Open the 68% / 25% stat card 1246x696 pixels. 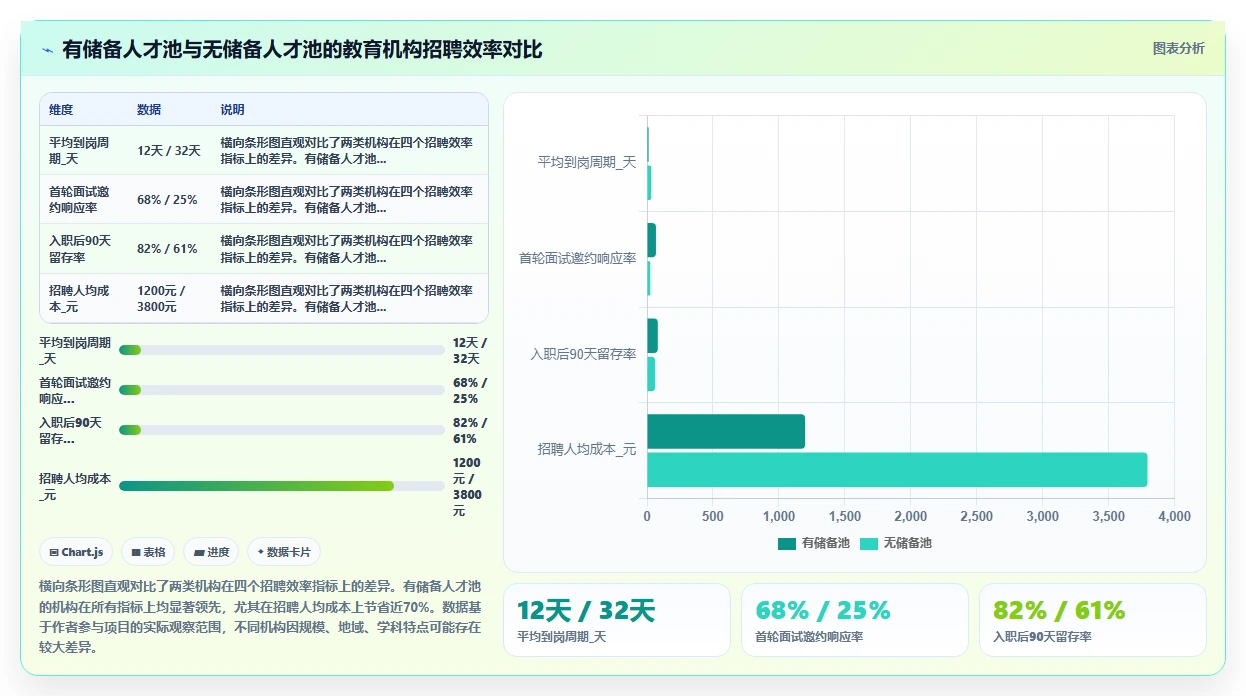855,620
